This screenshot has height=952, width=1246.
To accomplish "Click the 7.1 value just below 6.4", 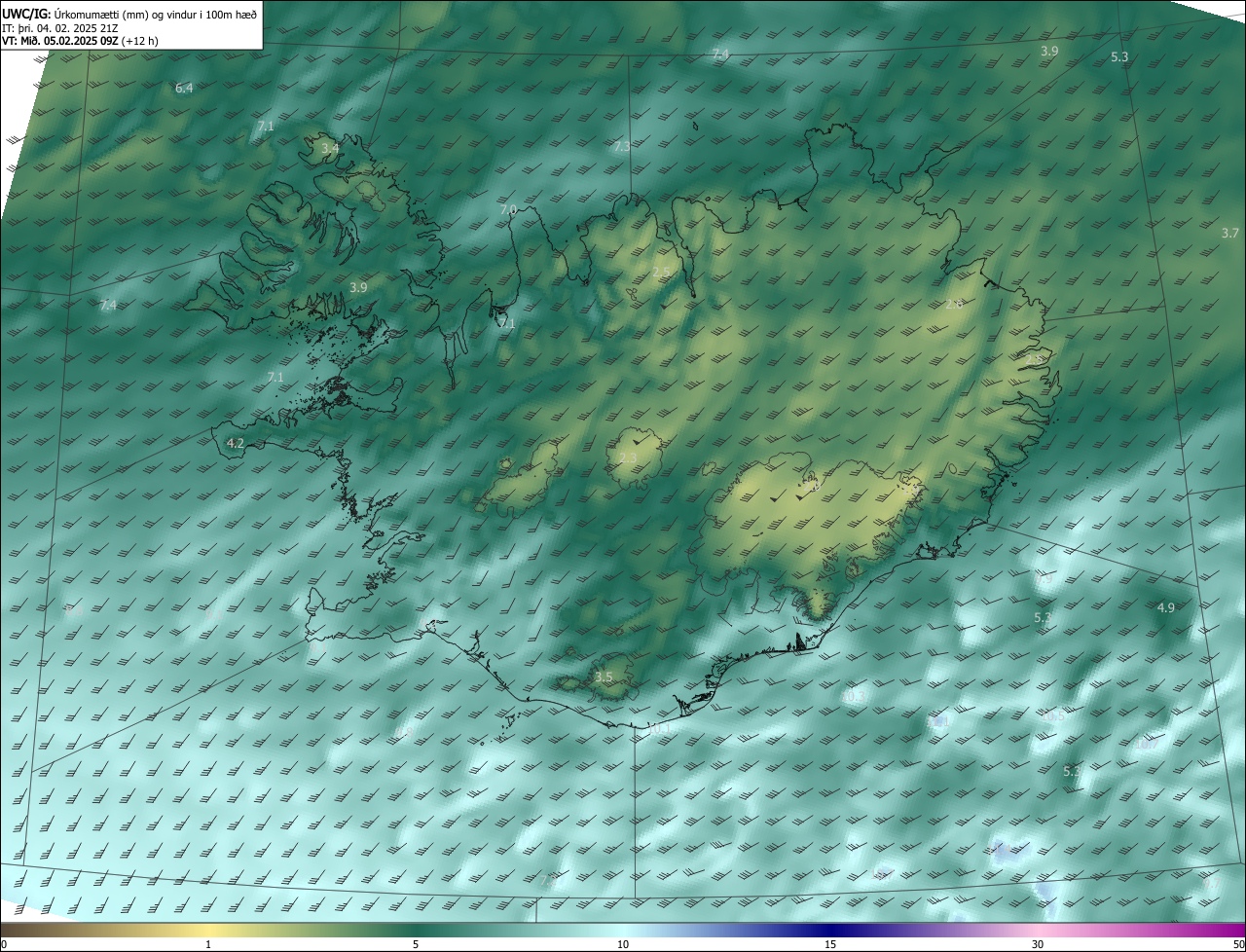I will 266,127.
